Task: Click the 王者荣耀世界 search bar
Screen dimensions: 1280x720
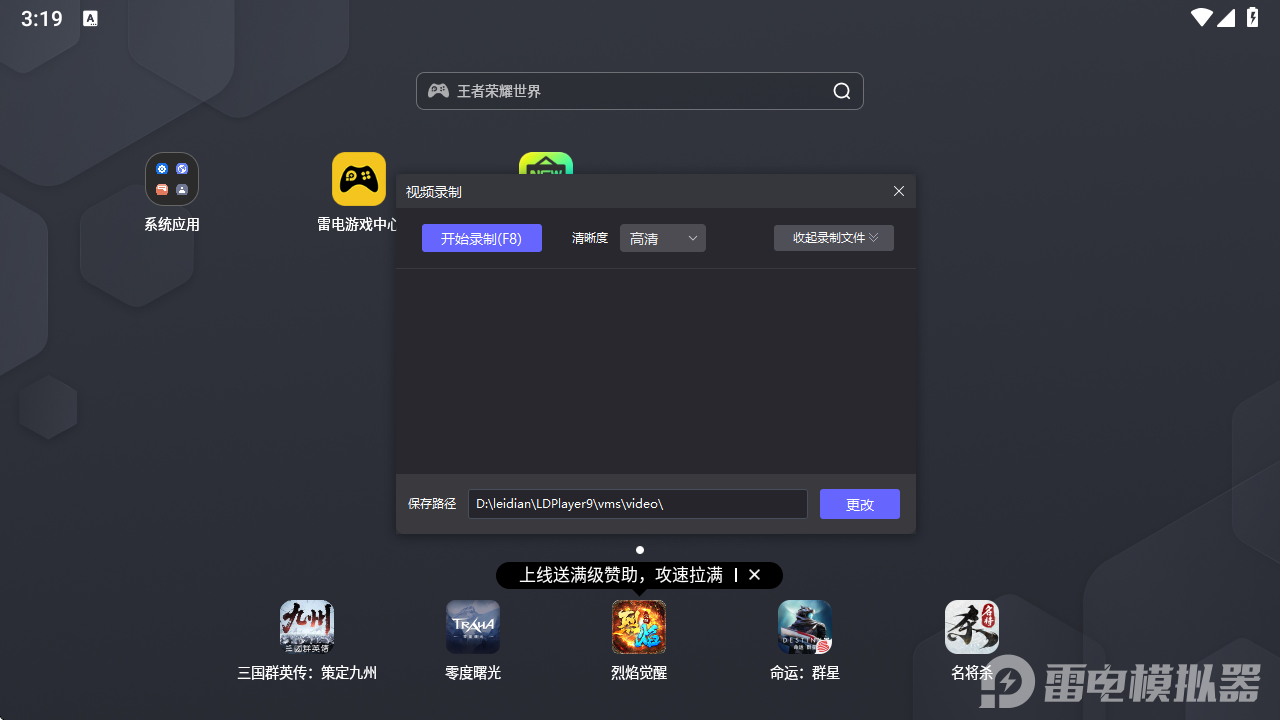Action: 620,91
